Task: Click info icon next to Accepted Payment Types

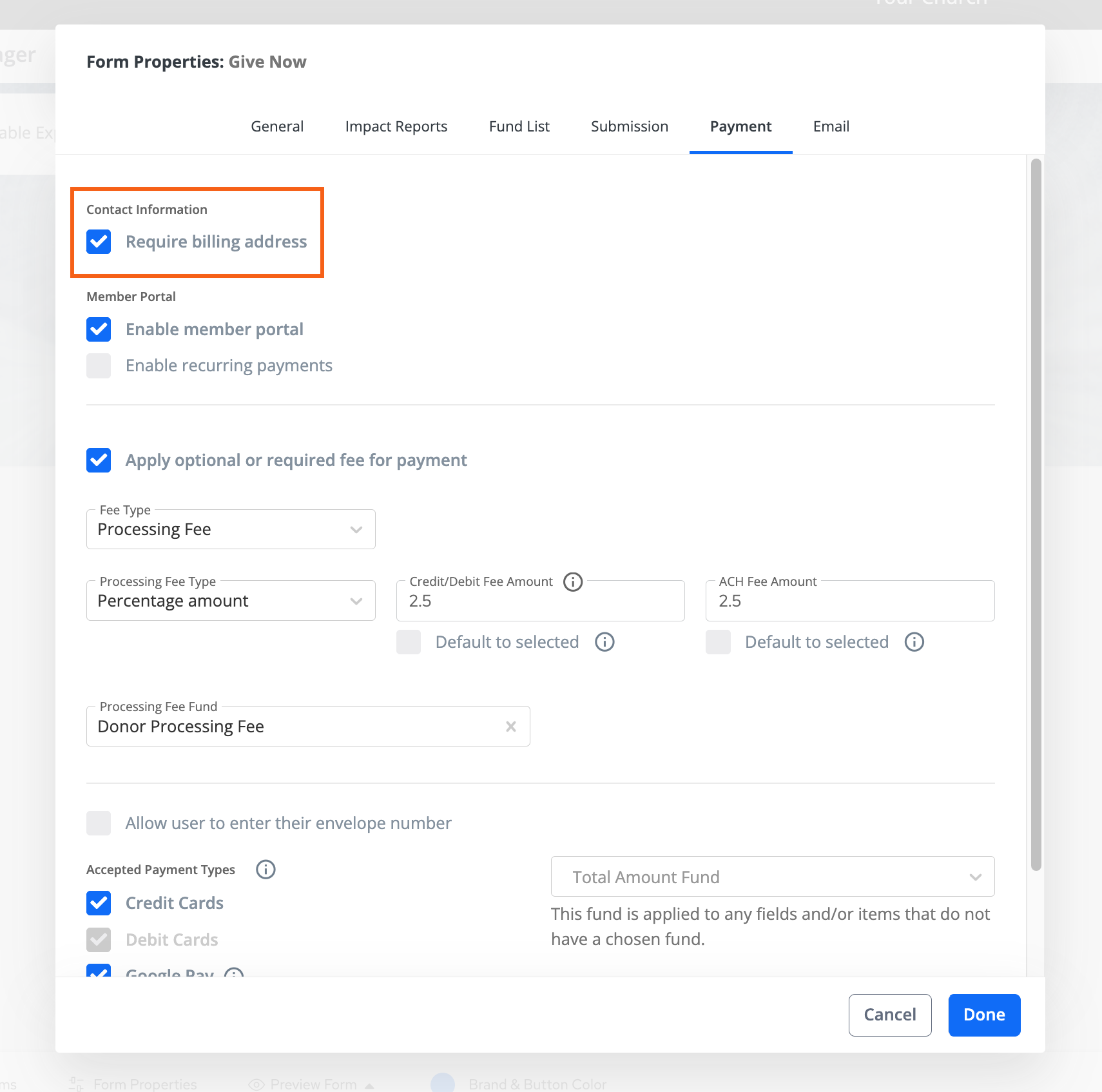Action: point(266,870)
